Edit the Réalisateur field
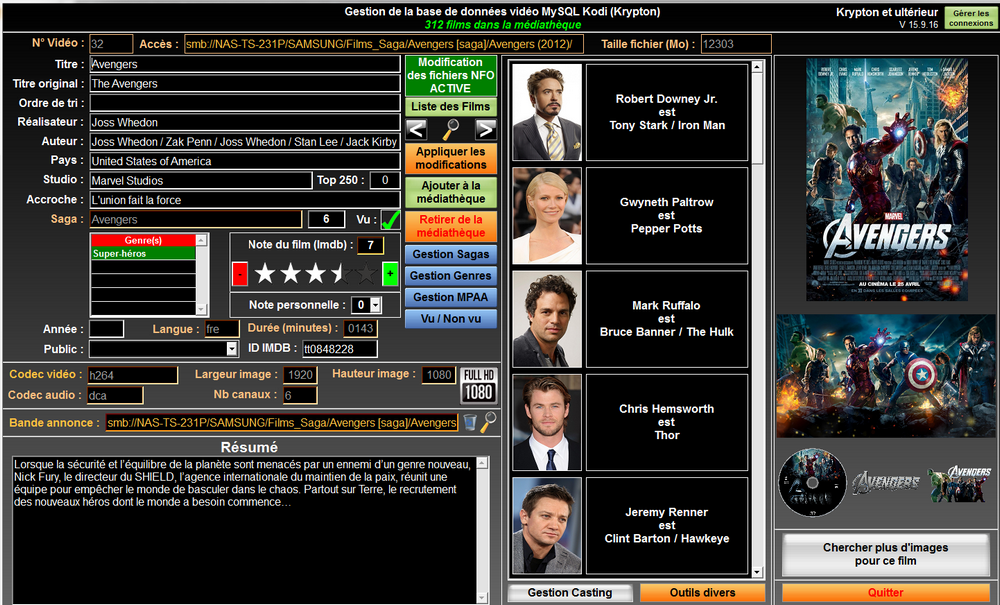This screenshot has width=1000, height=605. (x=245, y=122)
